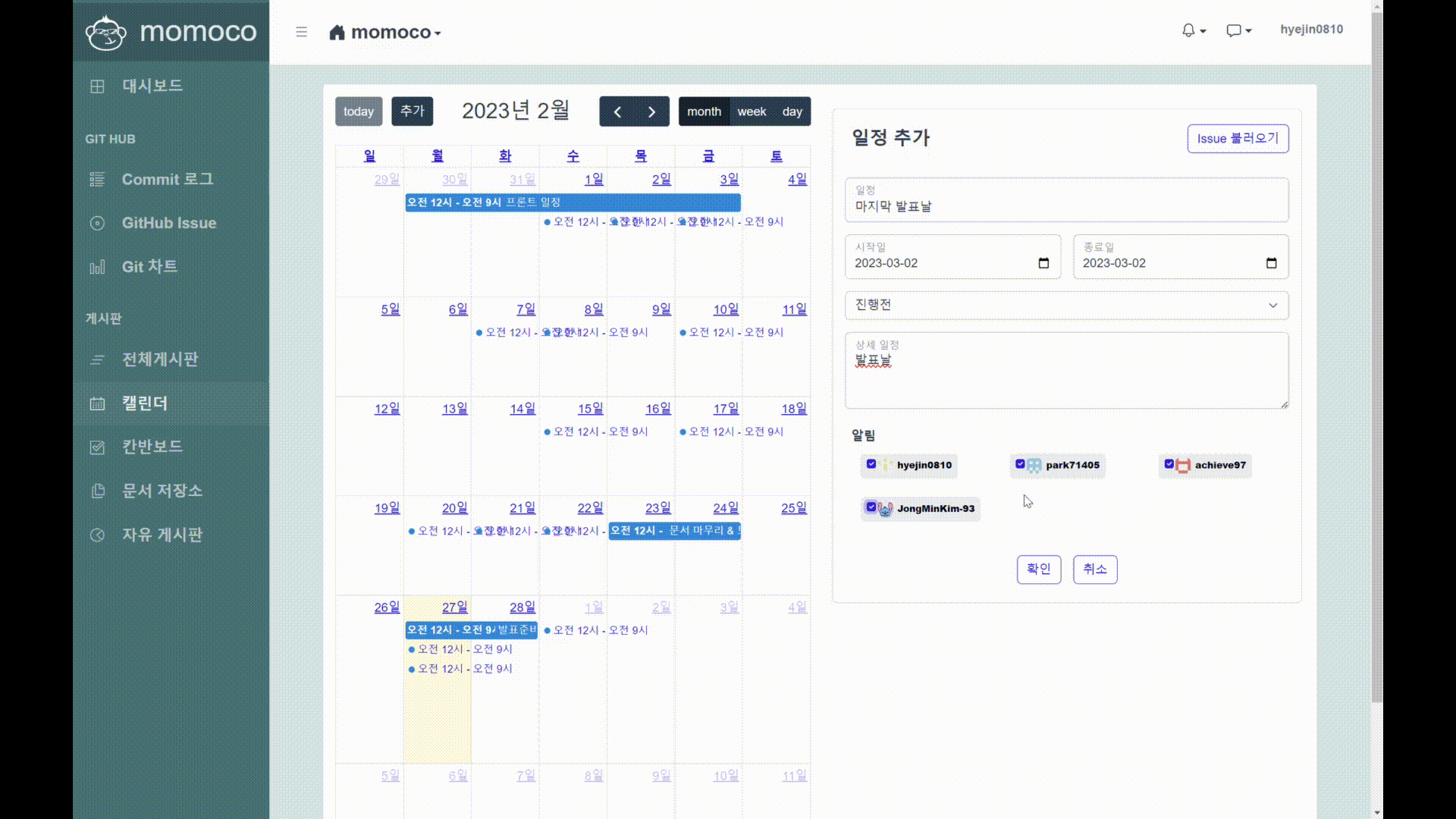Switch calendar to week view
Image resolution: width=1456 pixels, height=819 pixels.
click(752, 111)
